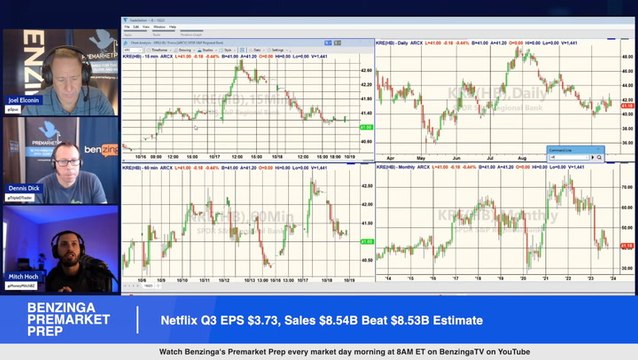Image resolution: width=638 pixels, height=360 pixels.
Task: Open the File menu in TradeStation
Action: tap(127, 27)
